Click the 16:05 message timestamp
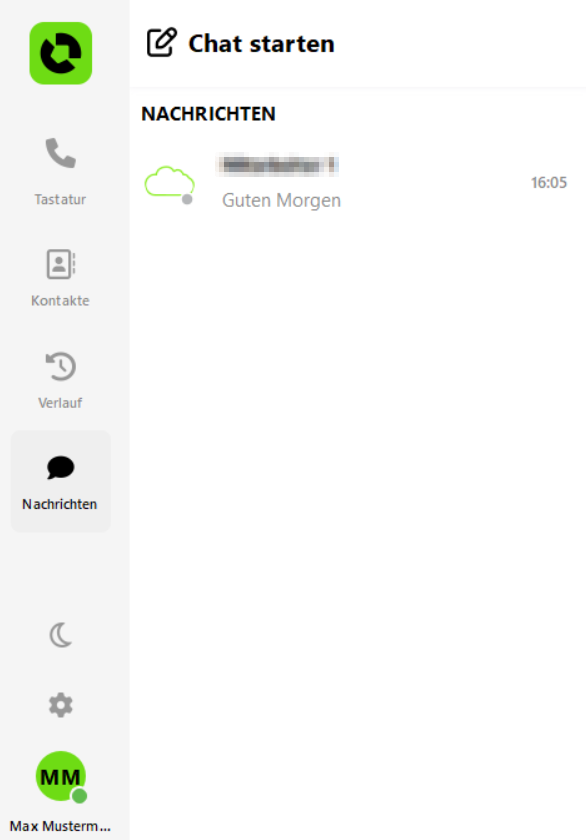 [549, 183]
